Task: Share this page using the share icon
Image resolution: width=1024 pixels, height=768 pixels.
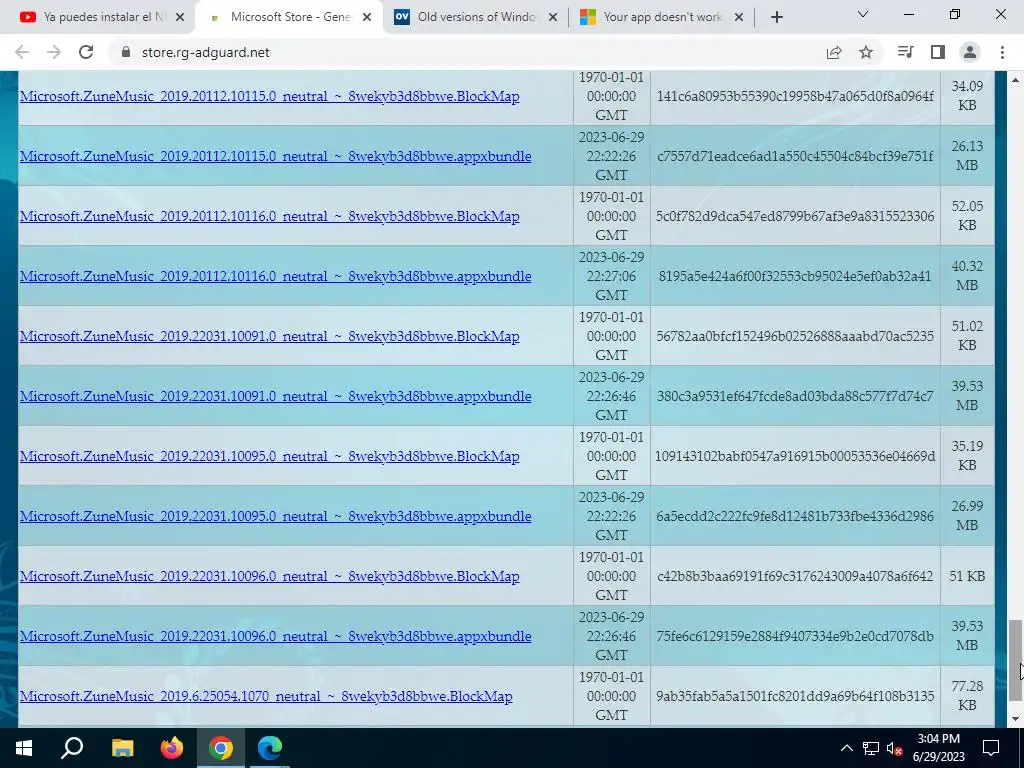Action: coord(834,52)
